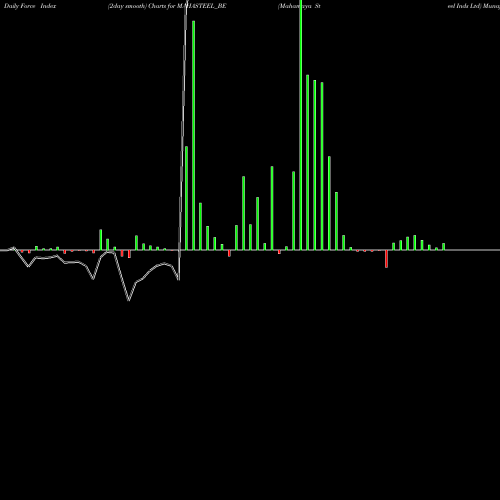Click the green bar extending past the chart top
This screenshot has height=500, width=500.
point(301,125)
